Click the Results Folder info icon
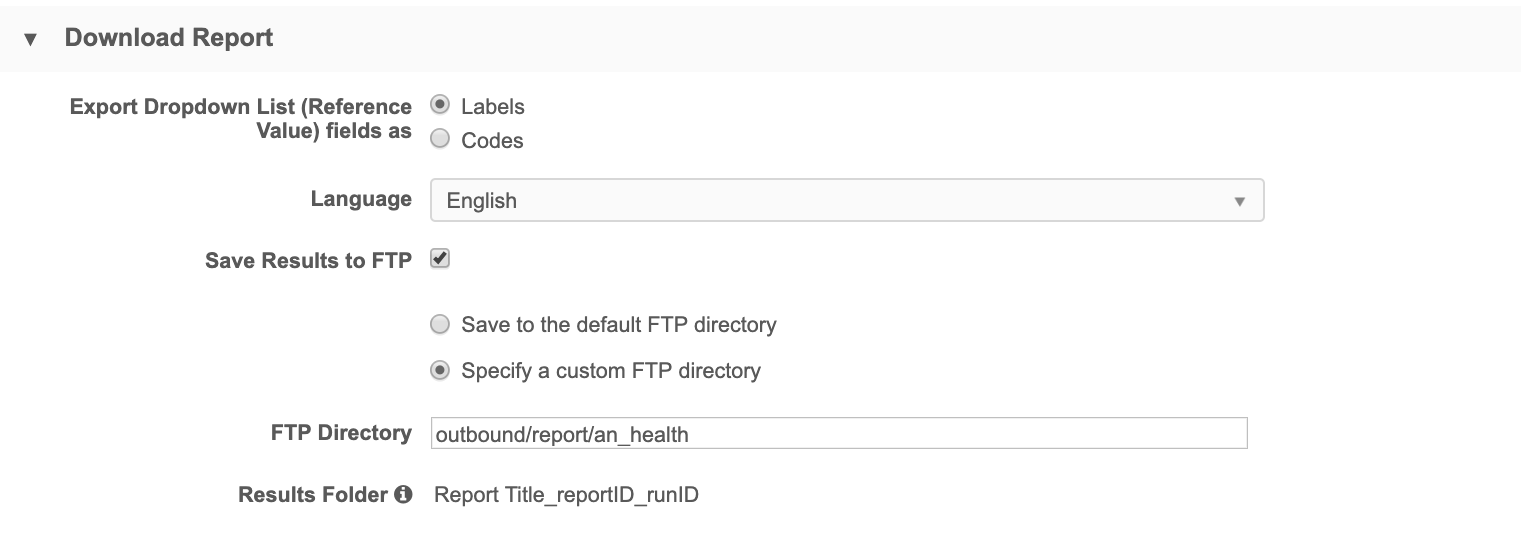Viewport: 1521px width, 535px height. 403,494
